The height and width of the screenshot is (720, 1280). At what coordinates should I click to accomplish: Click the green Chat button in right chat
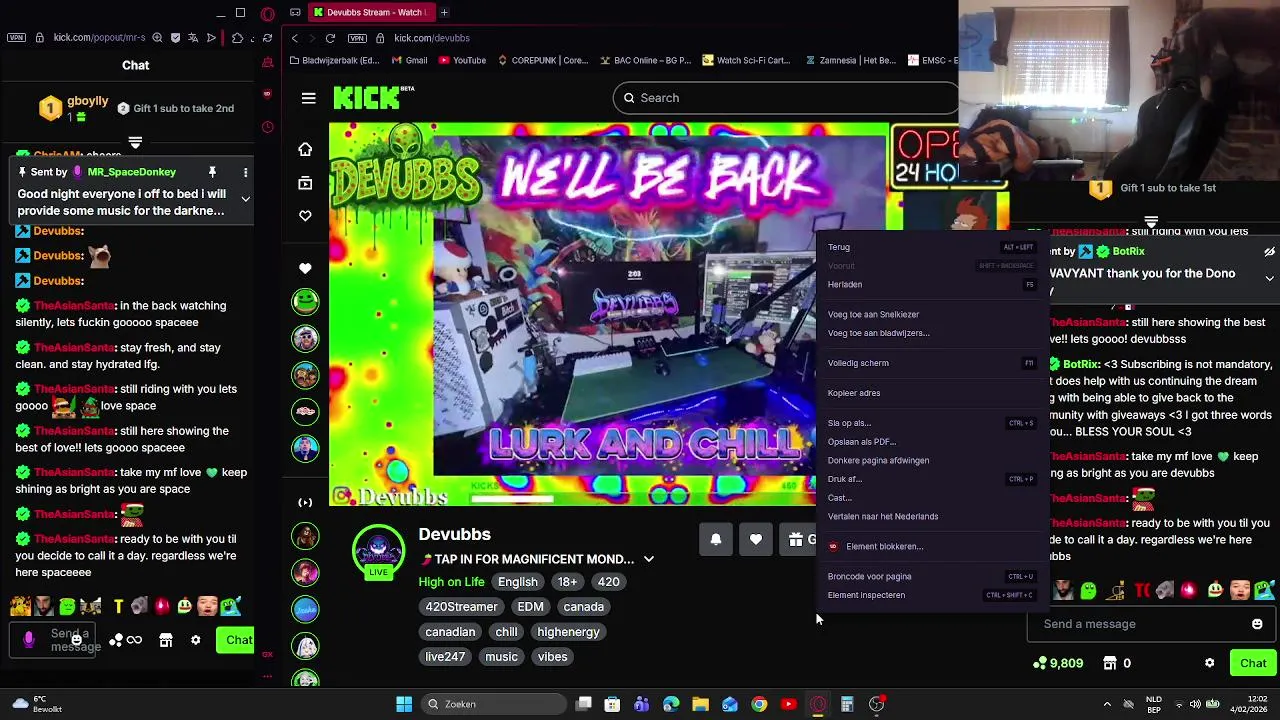pos(1253,663)
